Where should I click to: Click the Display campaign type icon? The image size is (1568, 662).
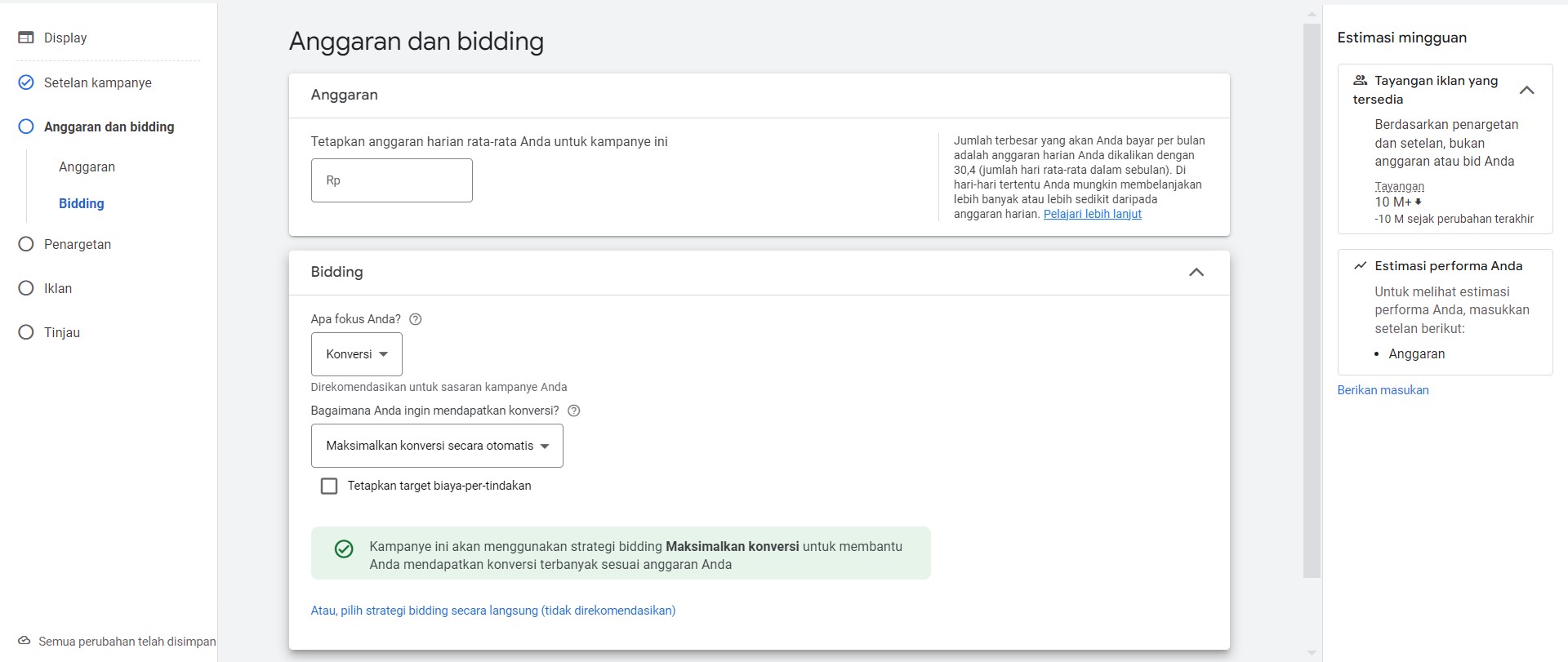coord(26,38)
